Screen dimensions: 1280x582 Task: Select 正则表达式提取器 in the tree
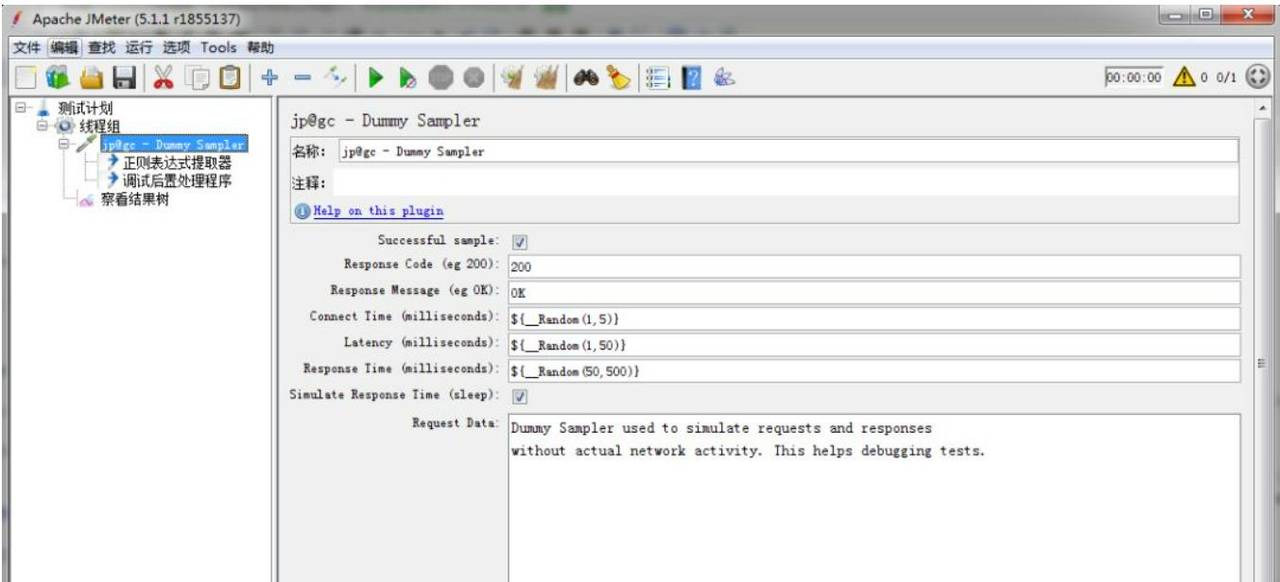tap(176, 163)
